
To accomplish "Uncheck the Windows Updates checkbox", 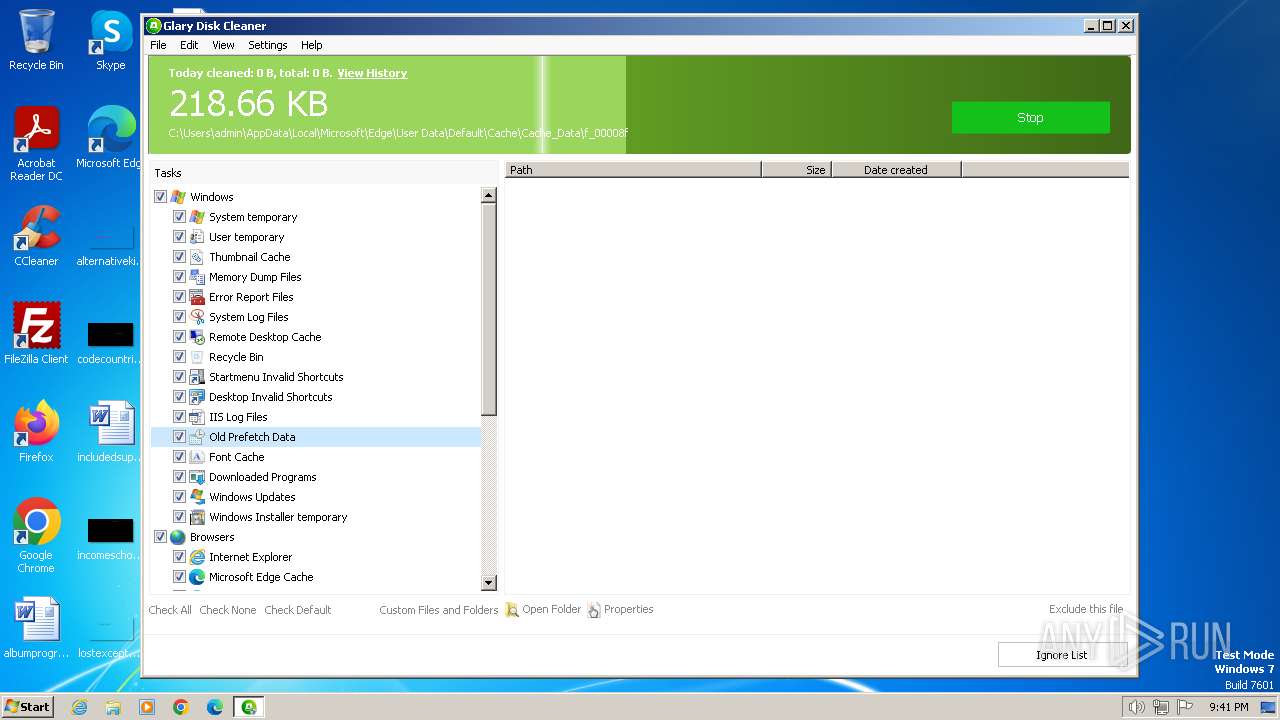I will [x=179, y=497].
